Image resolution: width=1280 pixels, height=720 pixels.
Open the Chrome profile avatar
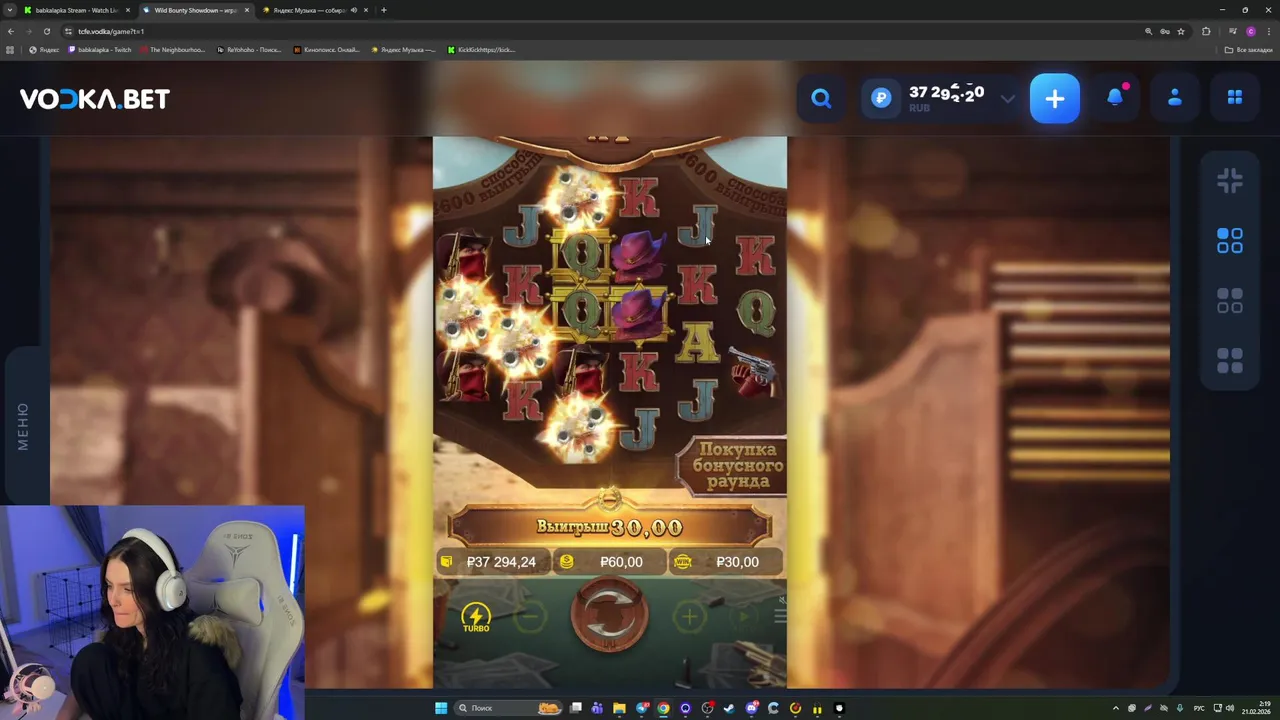point(1251,31)
